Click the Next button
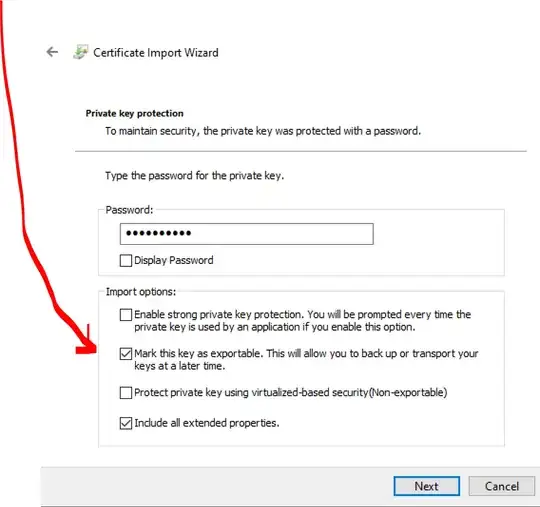 [x=427, y=486]
